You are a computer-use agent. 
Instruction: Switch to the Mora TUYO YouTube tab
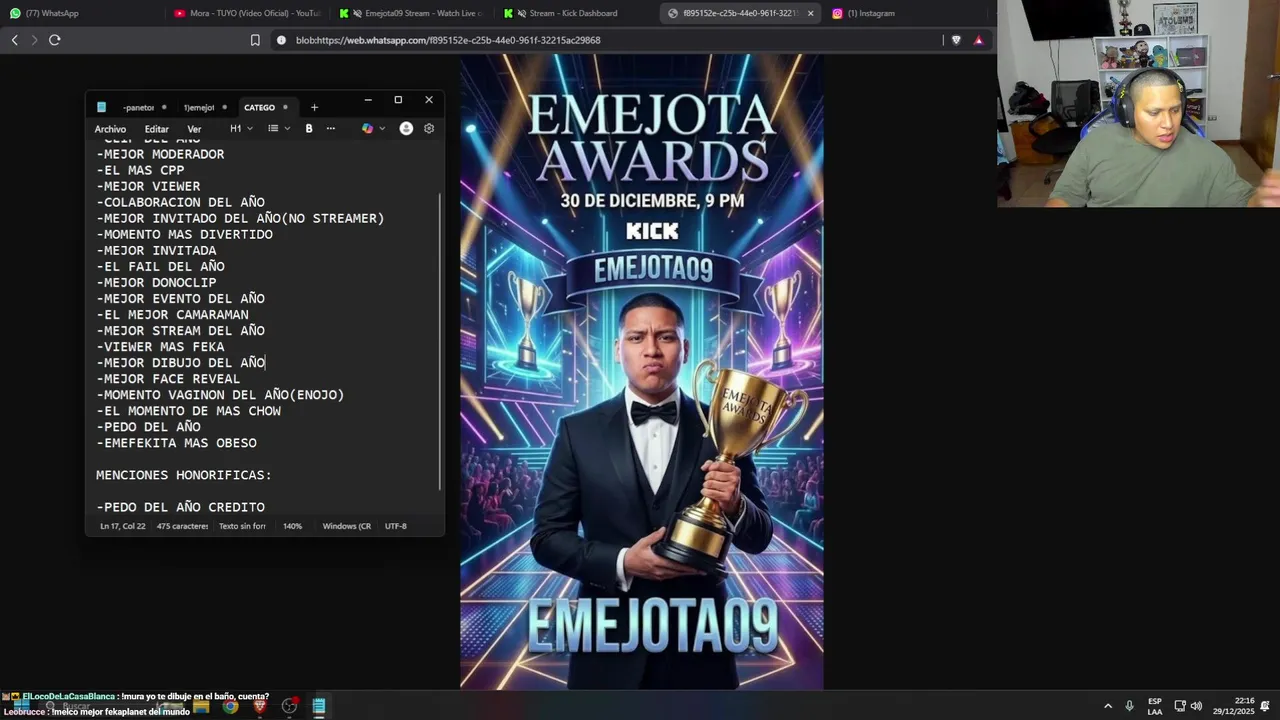[247, 13]
